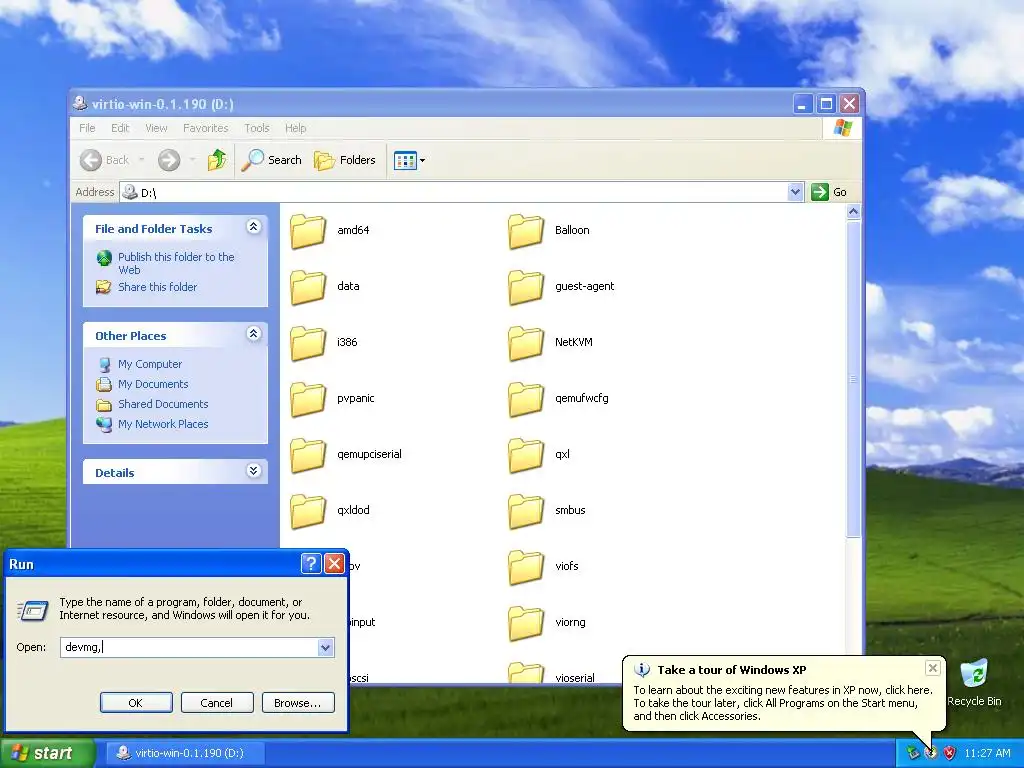Select the NetKVM folder icon

coord(526,343)
